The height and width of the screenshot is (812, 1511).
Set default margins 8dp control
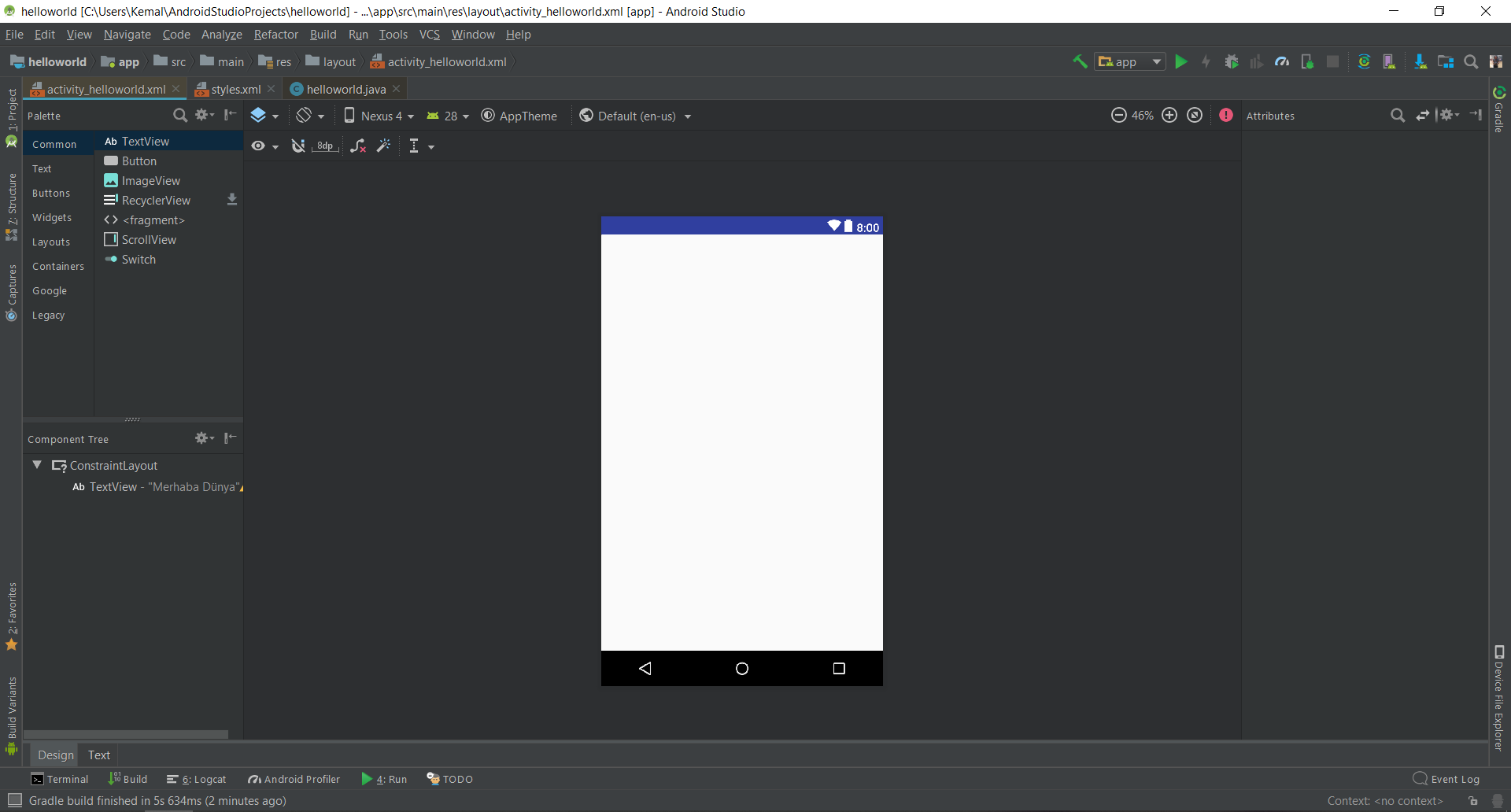pyautogui.click(x=325, y=146)
